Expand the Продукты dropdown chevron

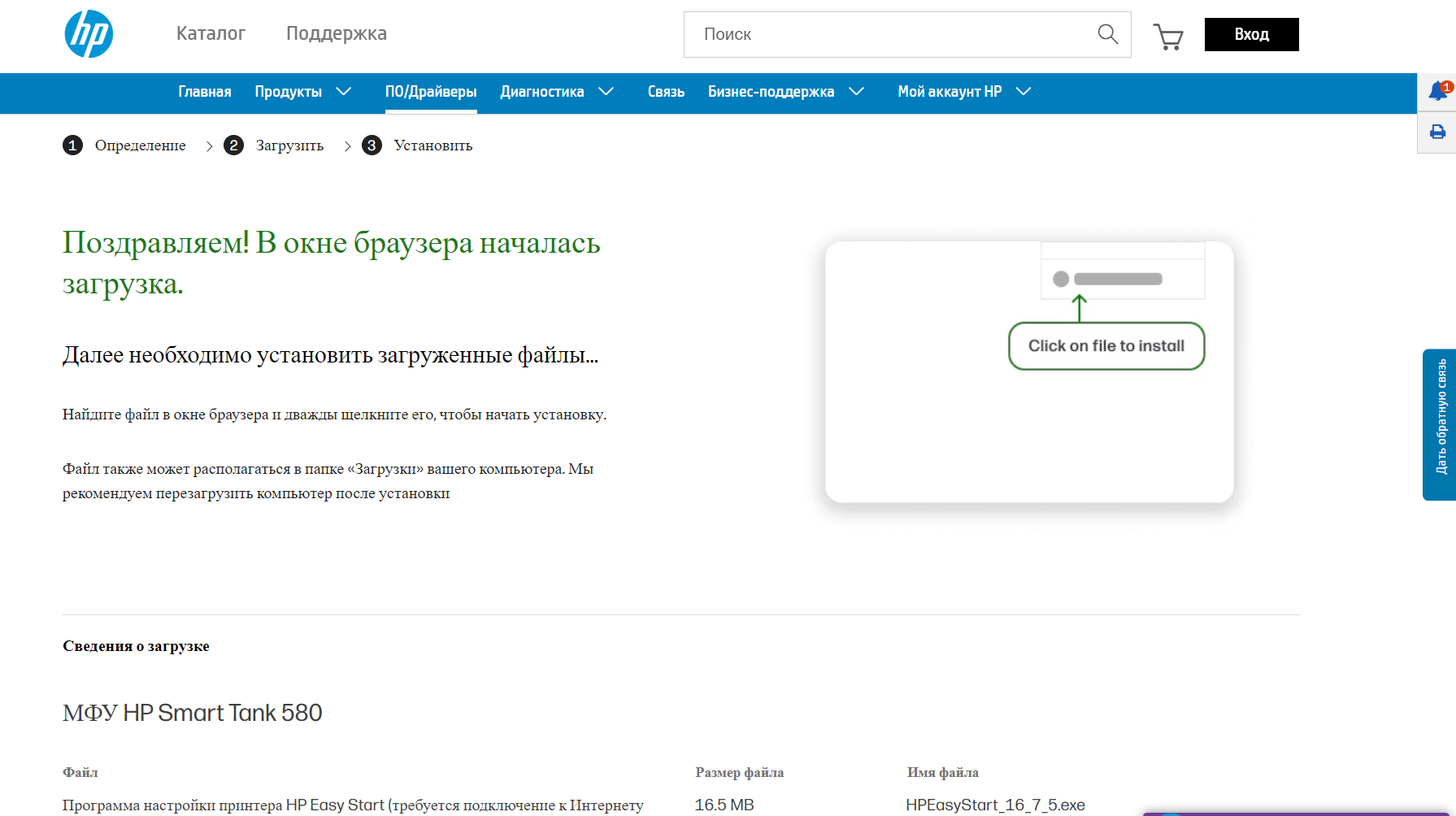coord(344,92)
